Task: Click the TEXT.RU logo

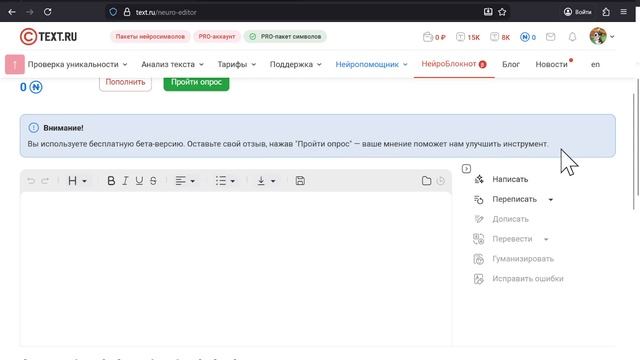Action: coord(48,37)
